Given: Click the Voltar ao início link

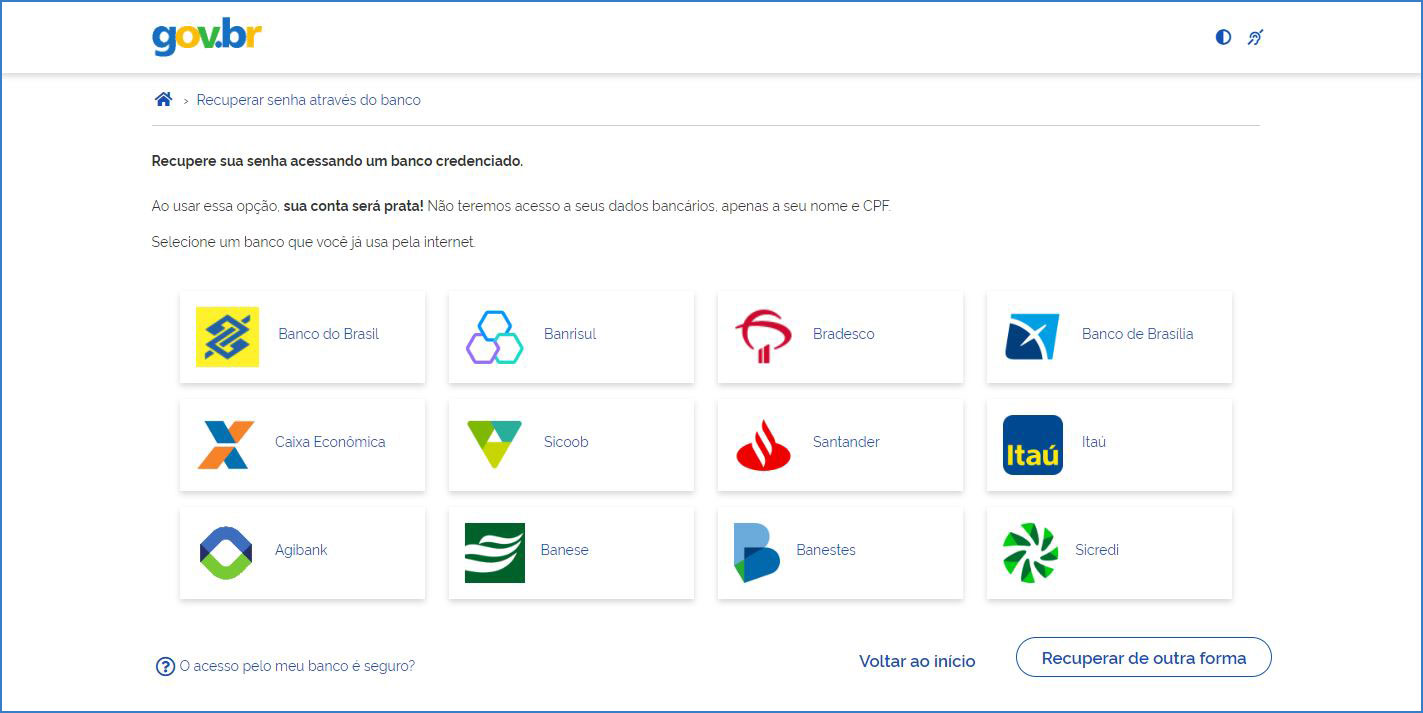Looking at the screenshot, I should click(x=916, y=661).
